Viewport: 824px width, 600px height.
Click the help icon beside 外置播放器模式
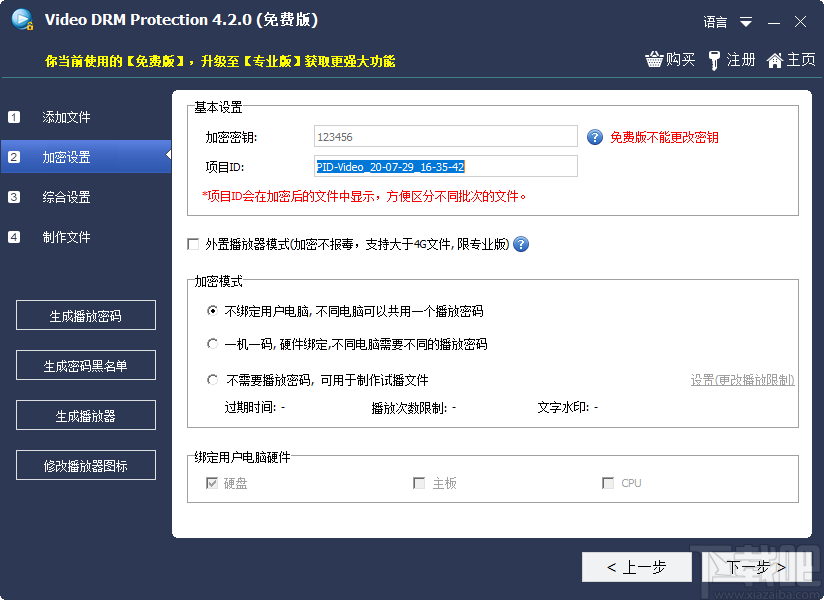coord(519,243)
